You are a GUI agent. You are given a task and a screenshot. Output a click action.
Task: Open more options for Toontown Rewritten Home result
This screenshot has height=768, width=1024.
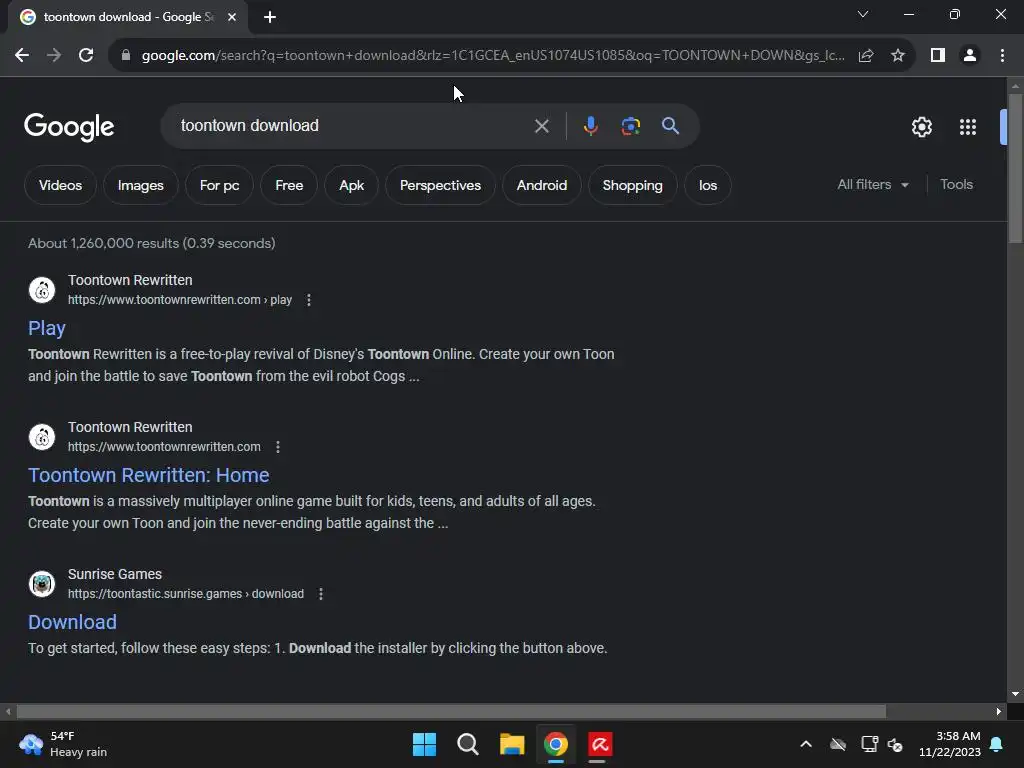(x=278, y=447)
